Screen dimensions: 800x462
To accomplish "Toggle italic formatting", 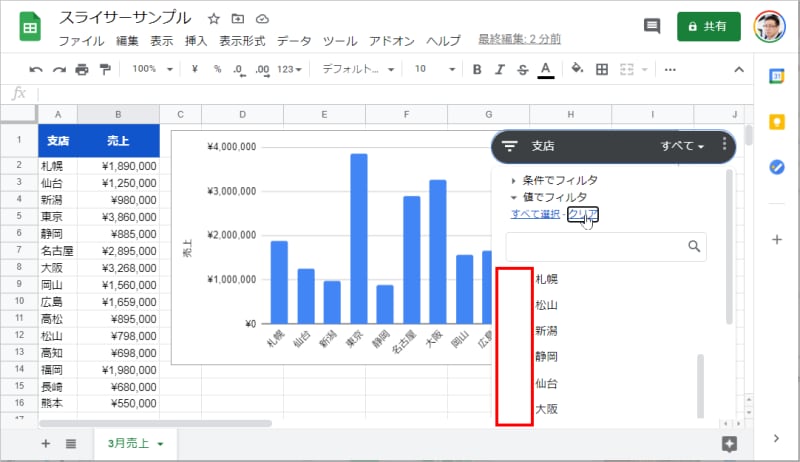I will pyautogui.click(x=499, y=69).
